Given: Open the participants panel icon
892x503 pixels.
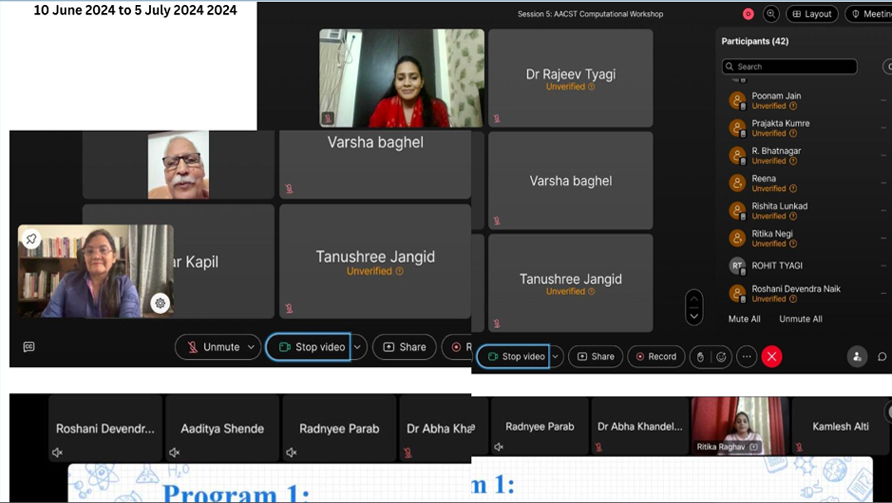Looking at the screenshot, I should [x=857, y=357].
